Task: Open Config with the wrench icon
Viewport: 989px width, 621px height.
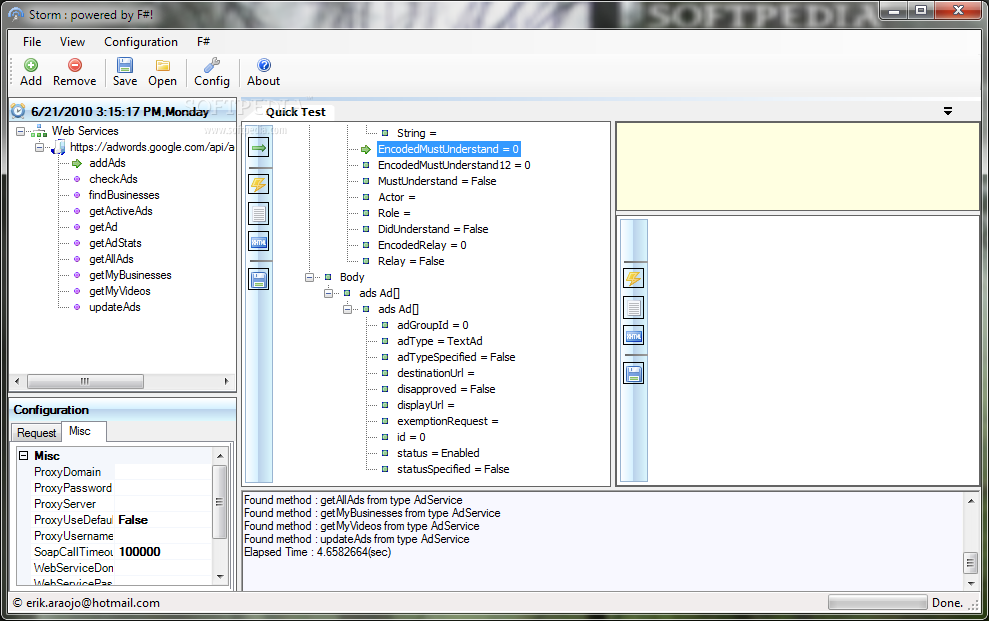Action: click(x=212, y=65)
